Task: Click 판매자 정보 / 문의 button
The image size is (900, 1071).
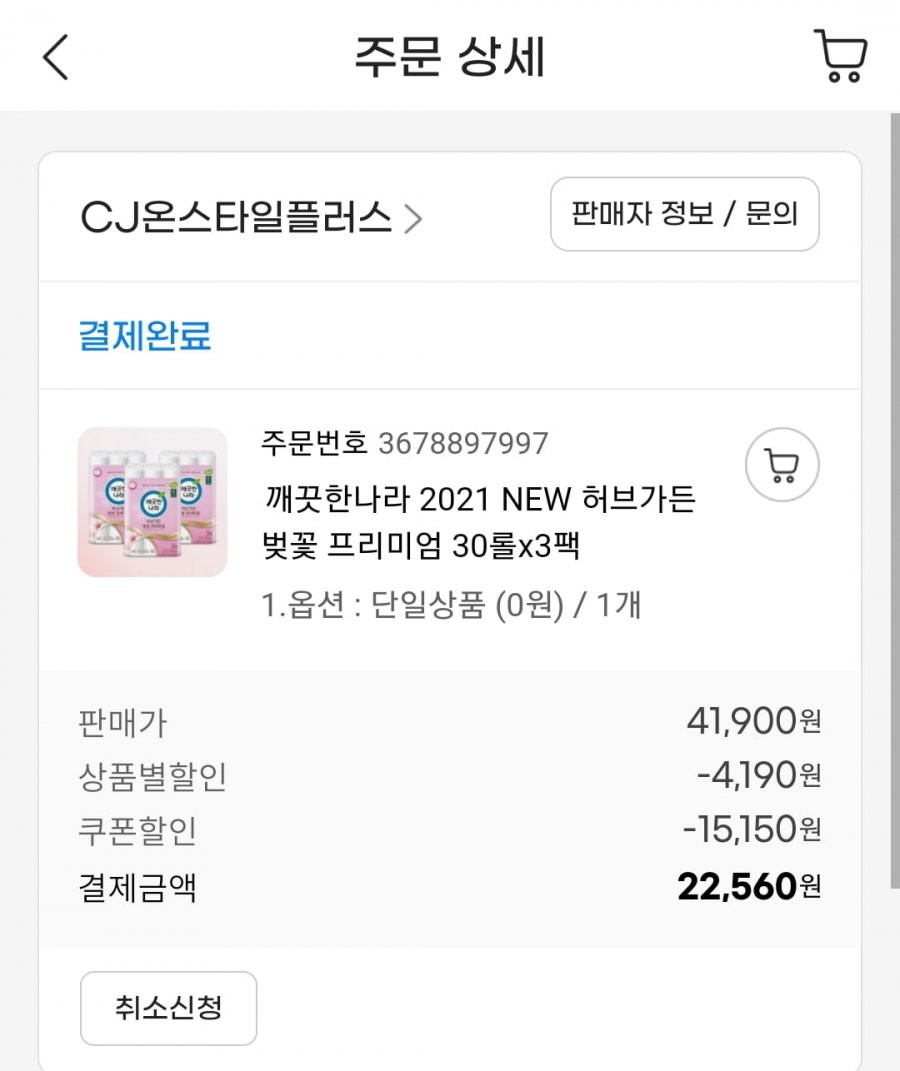Action: pos(684,214)
